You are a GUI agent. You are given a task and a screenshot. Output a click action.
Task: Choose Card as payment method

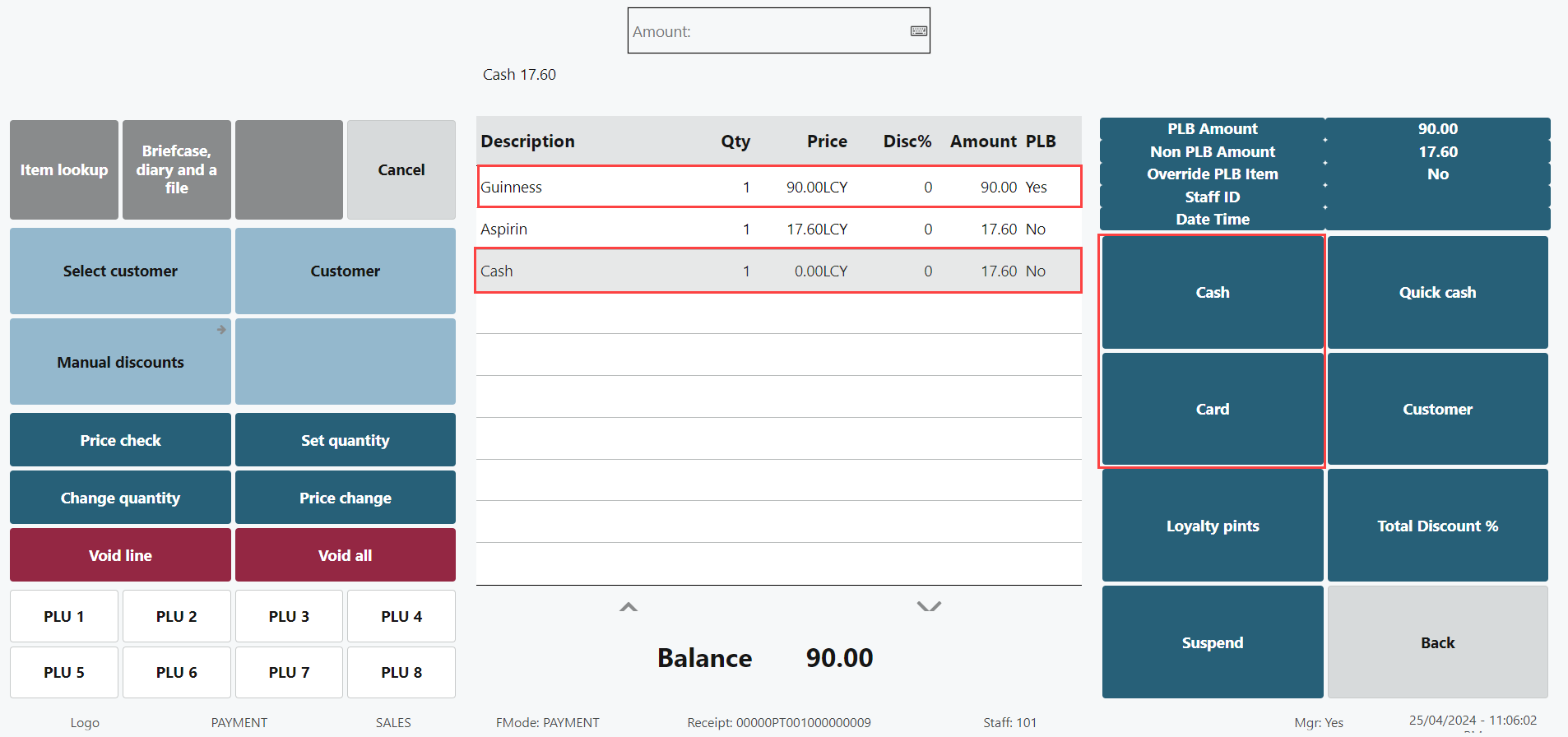point(1212,409)
